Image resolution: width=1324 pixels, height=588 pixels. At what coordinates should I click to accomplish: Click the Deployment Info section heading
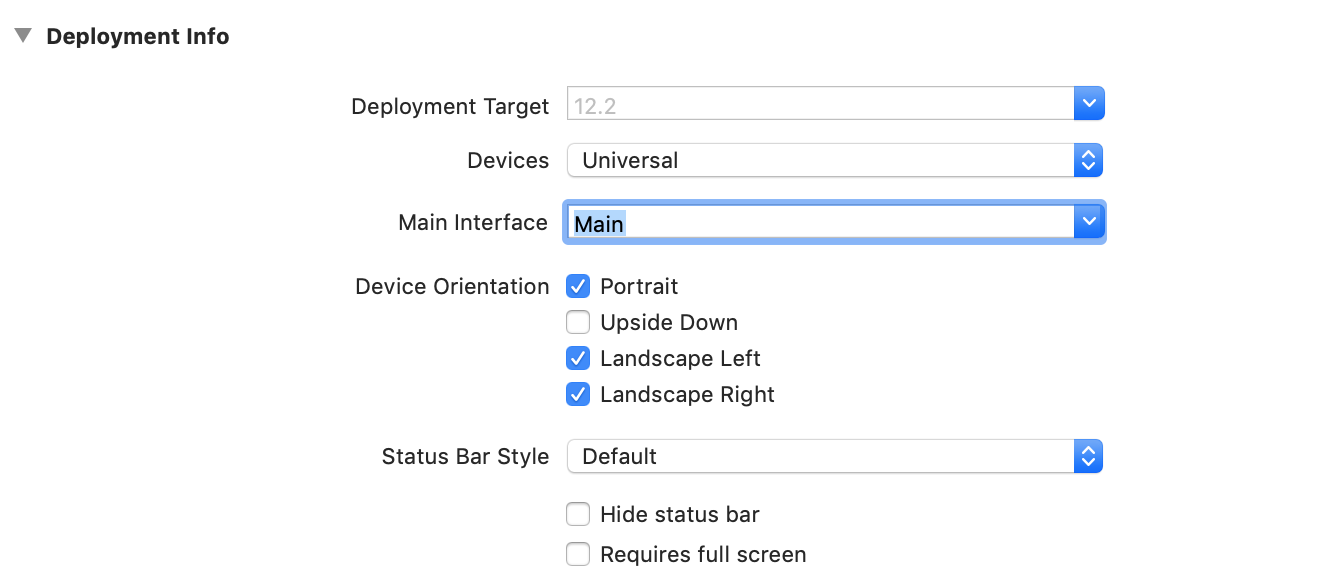click(x=138, y=37)
